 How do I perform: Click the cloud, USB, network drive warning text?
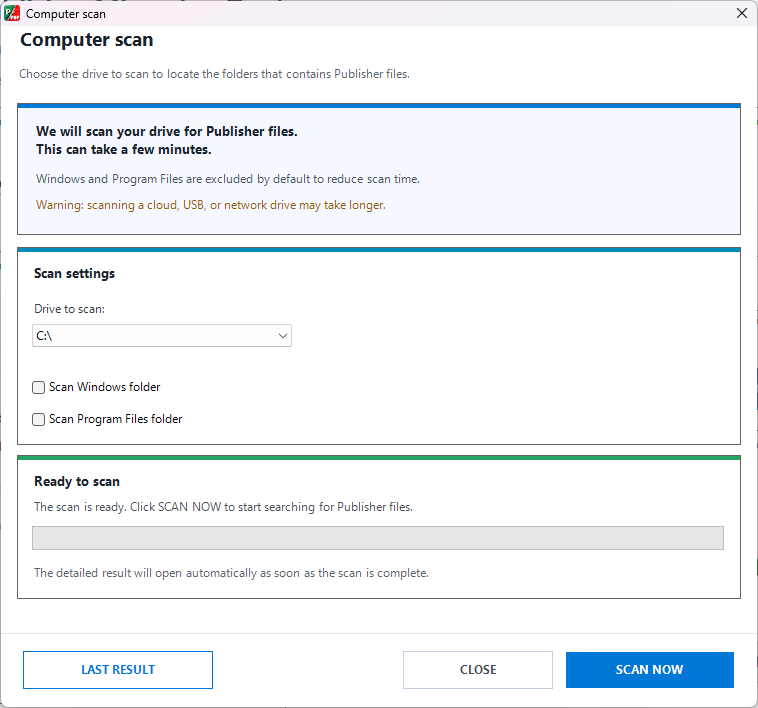click(211, 205)
